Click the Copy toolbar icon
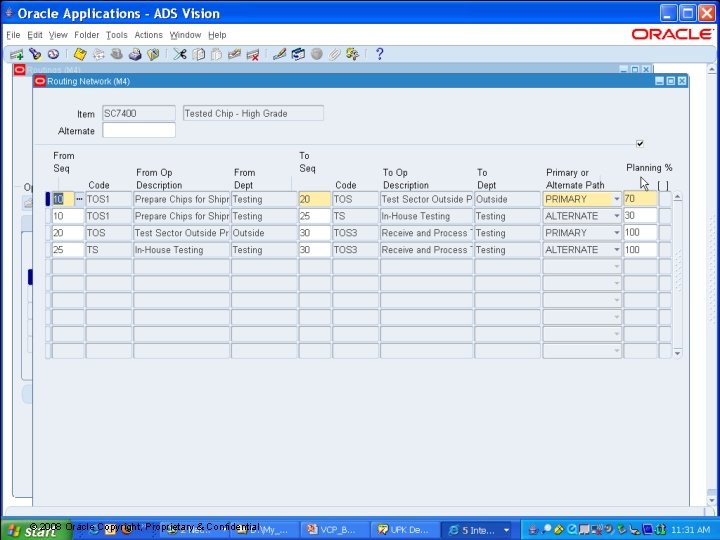 pos(198,54)
